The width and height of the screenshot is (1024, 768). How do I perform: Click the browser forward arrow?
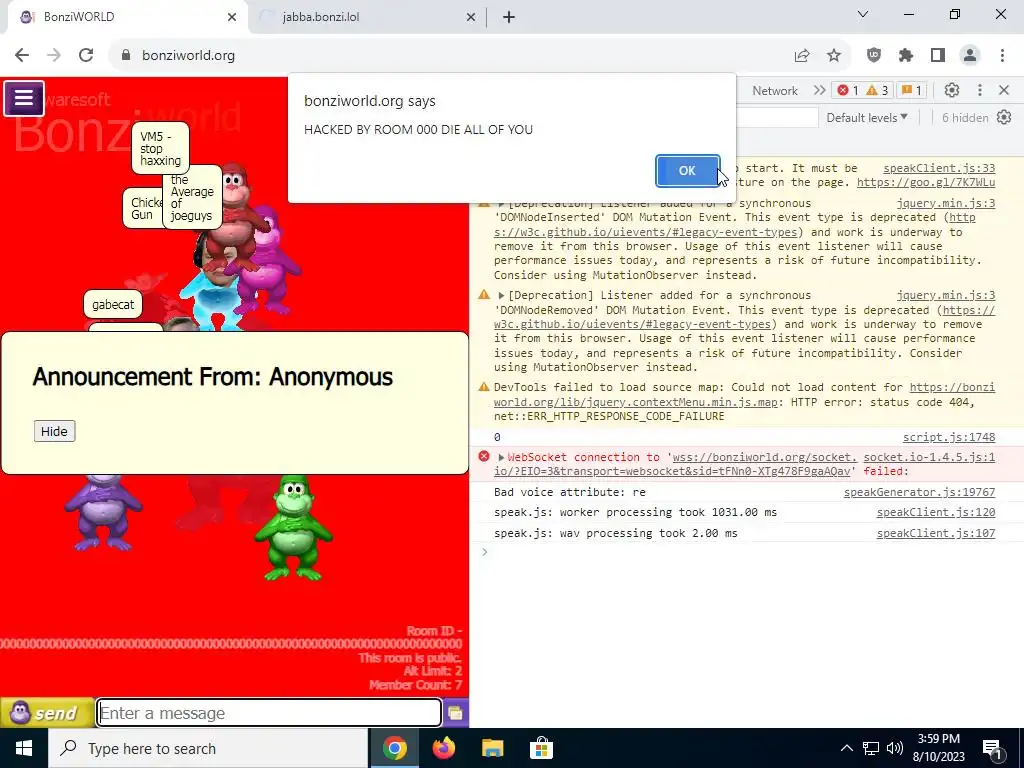pyautogui.click(x=54, y=56)
